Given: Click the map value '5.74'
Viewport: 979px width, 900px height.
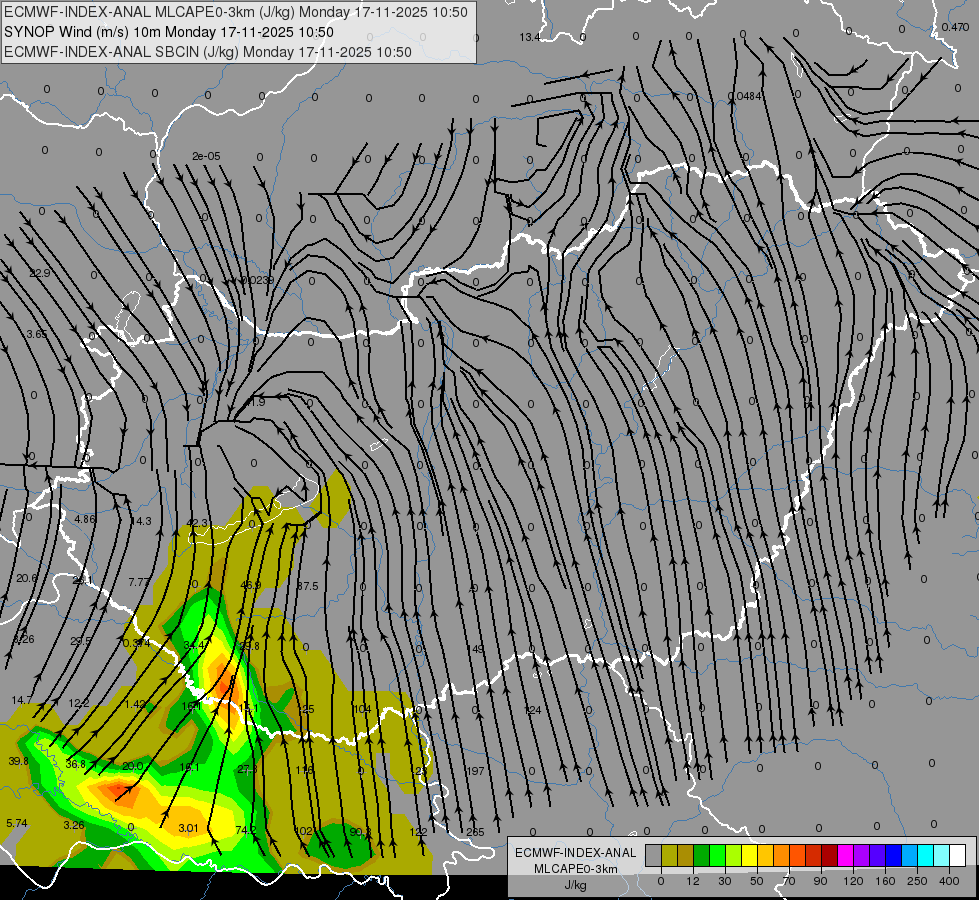Looking at the screenshot, I should pyautogui.click(x=17, y=823).
